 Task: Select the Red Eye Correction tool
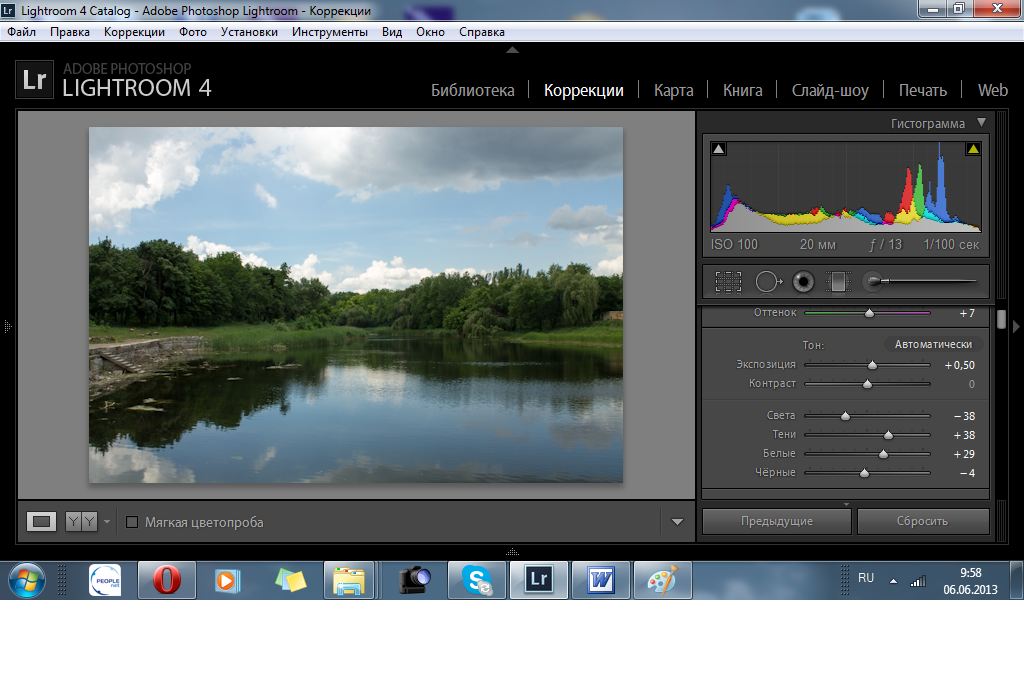[x=802, y=282]
